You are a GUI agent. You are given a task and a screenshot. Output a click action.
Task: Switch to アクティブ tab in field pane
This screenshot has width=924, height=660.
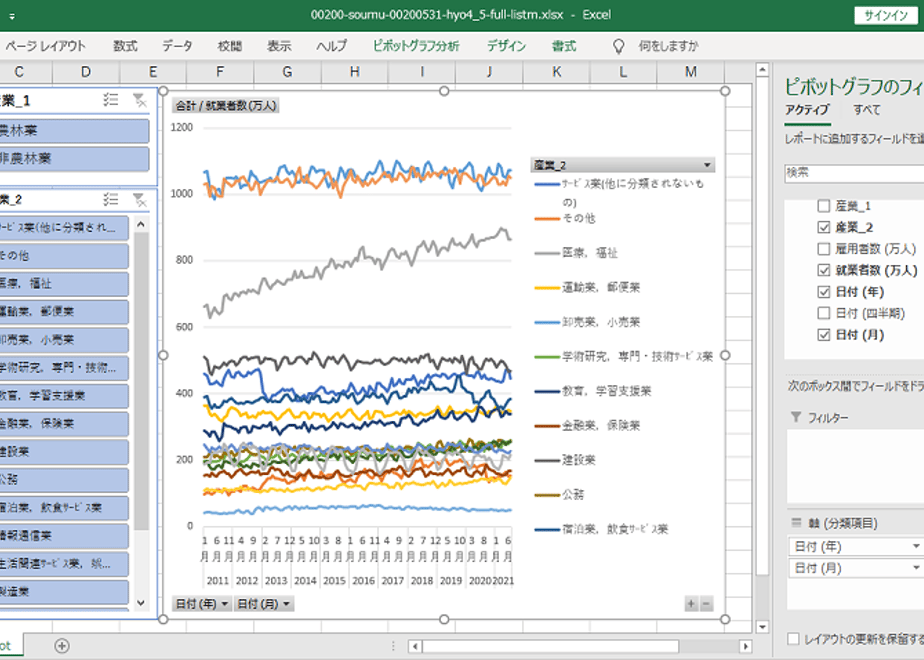pyautogui.click(x=807, y=110)
